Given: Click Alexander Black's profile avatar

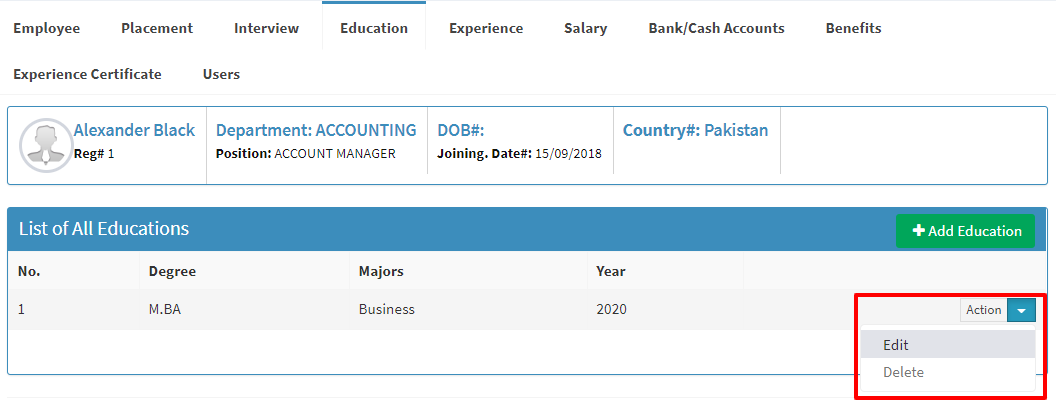Looking at the screenshot, I should coord(46,145).
